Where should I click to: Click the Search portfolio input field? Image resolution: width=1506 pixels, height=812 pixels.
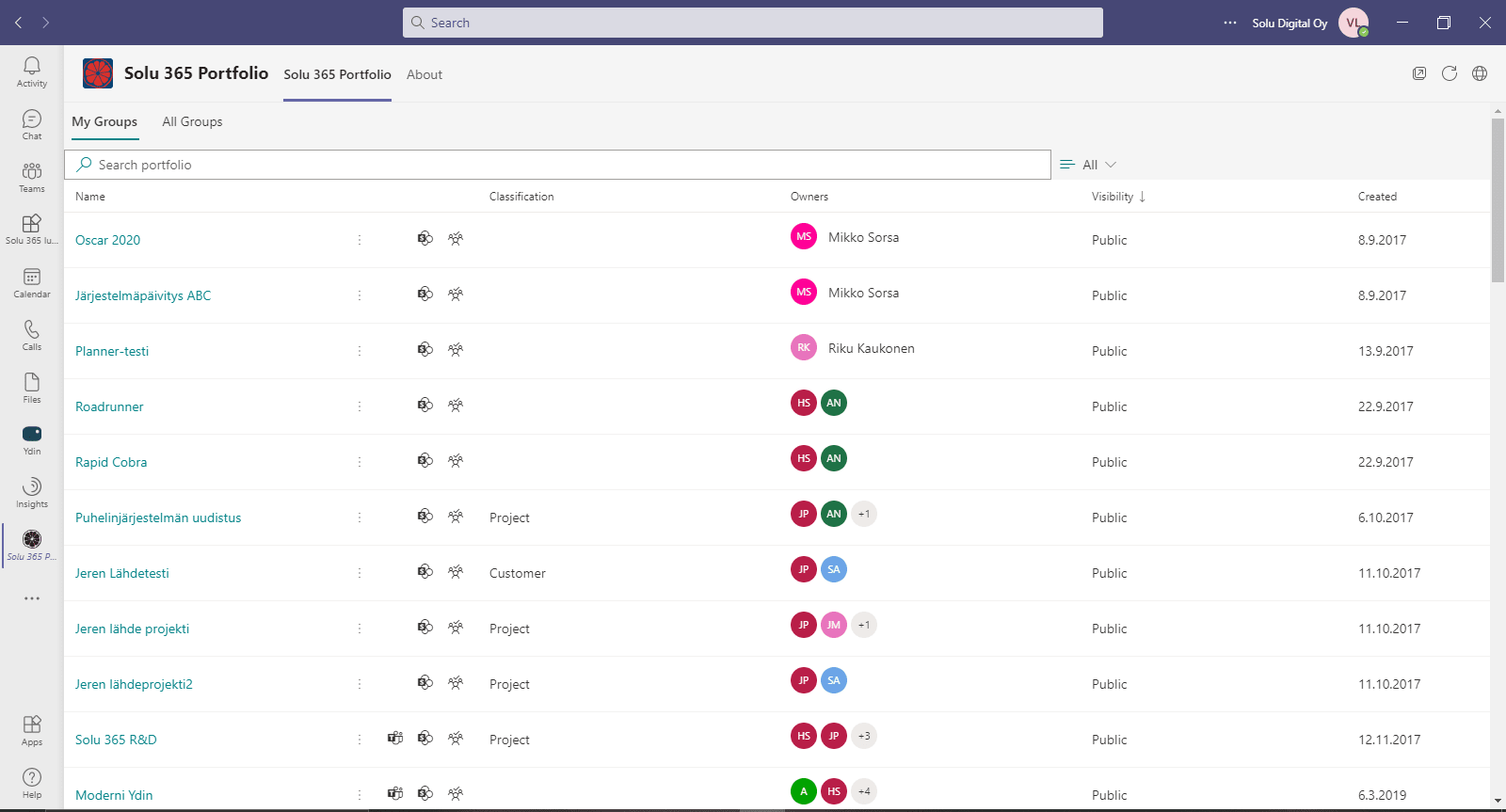(557, 165)
